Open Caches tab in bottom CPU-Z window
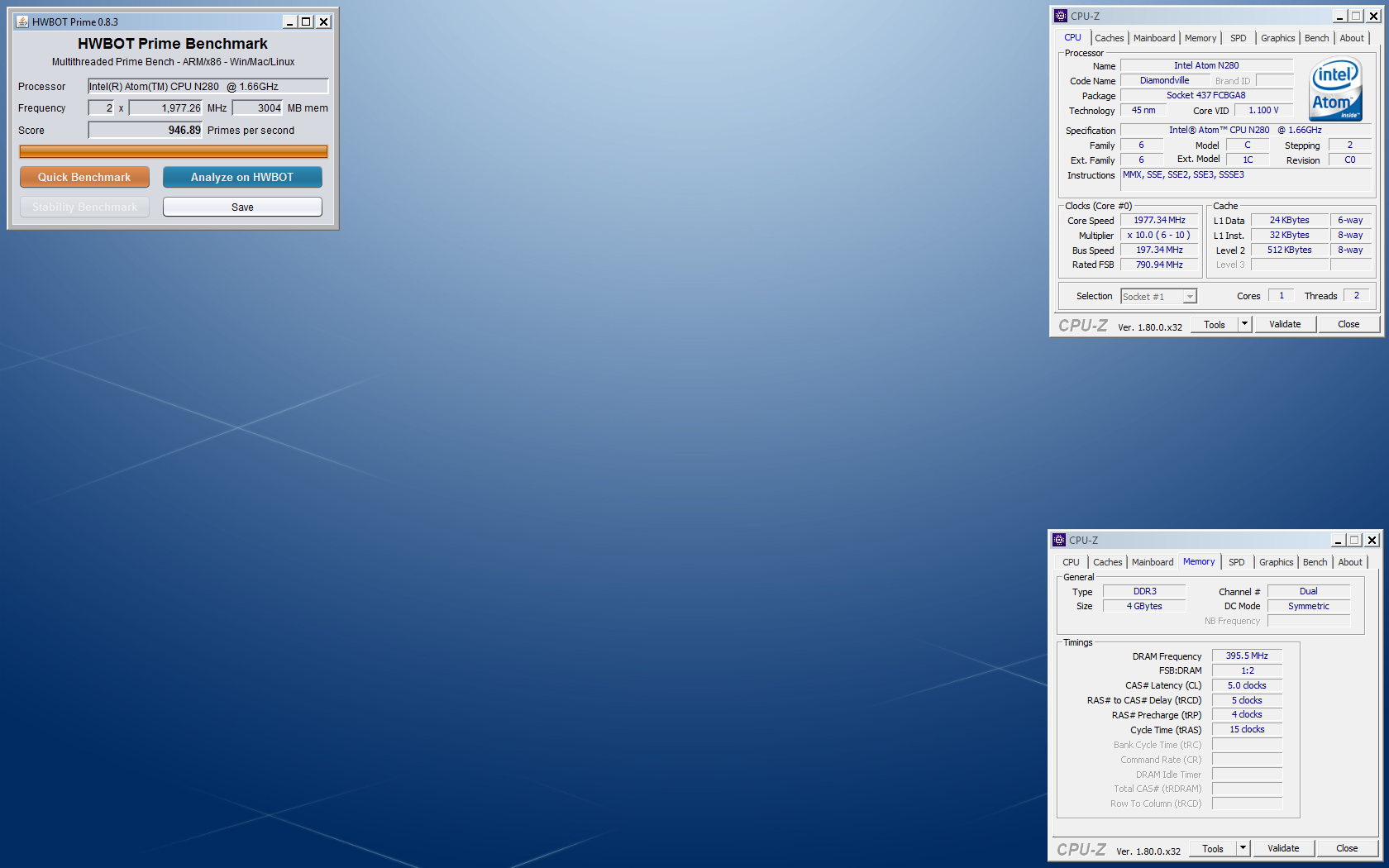Screen dimensions: 1389x868 coord(1108,562)
